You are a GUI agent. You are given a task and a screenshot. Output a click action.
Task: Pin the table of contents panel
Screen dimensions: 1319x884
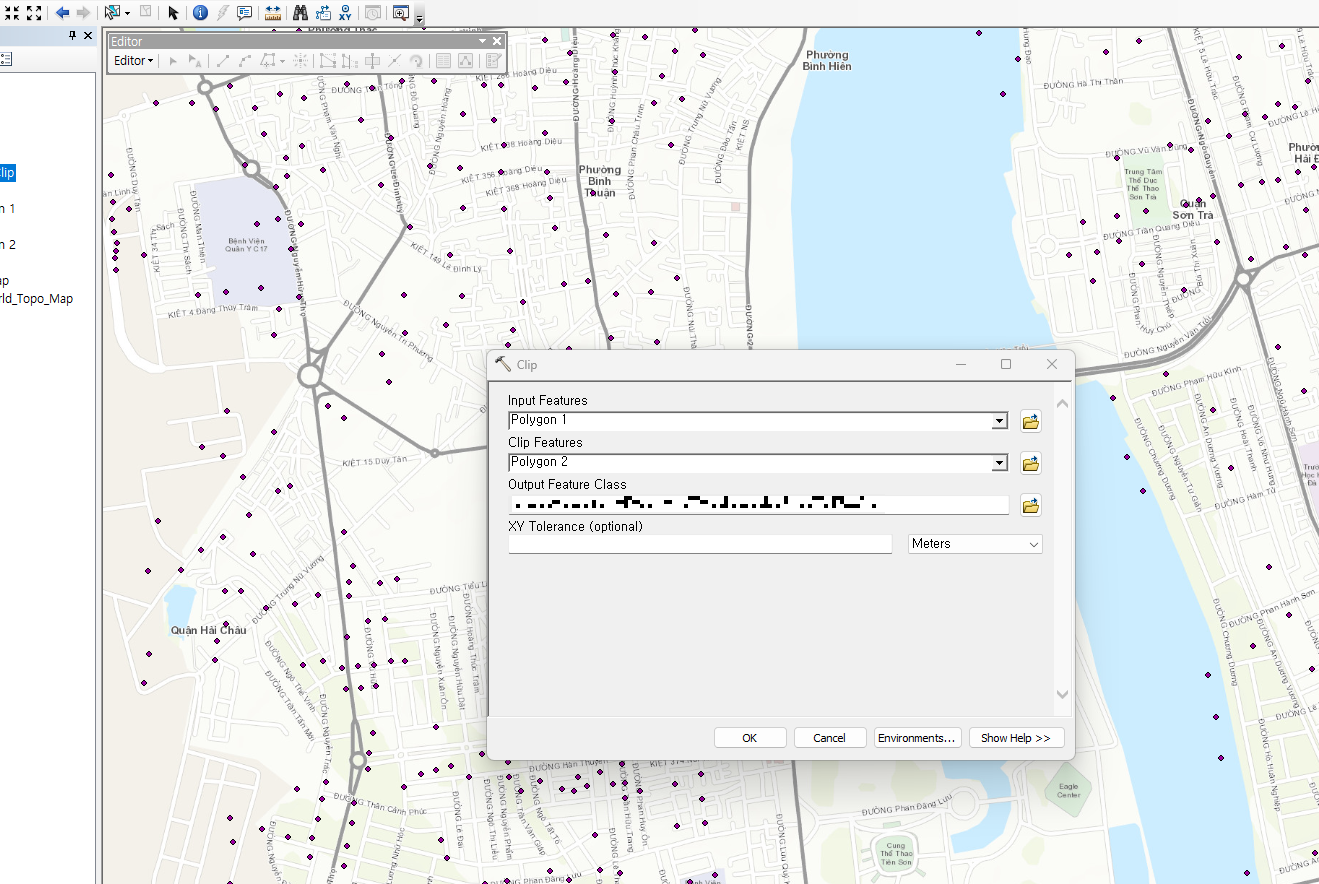click(72, 36)
